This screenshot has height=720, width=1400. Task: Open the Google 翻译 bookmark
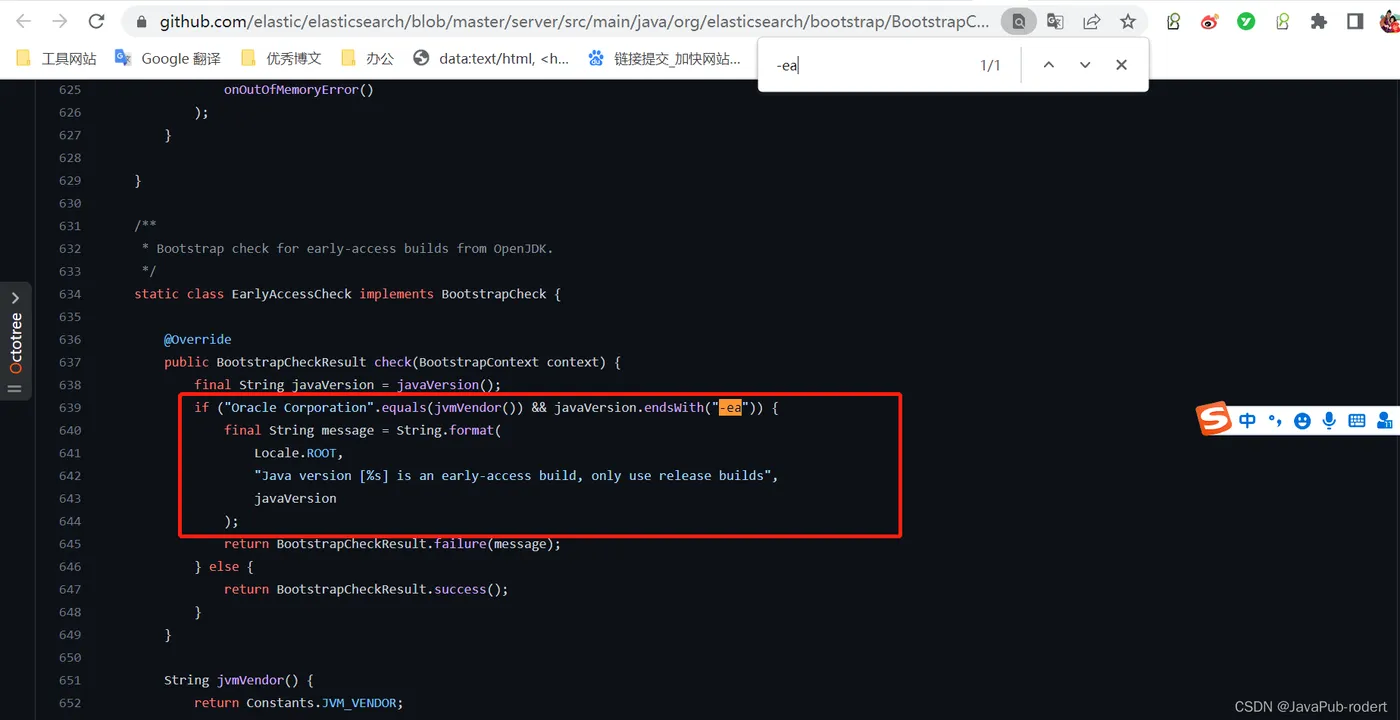point(168,59)
